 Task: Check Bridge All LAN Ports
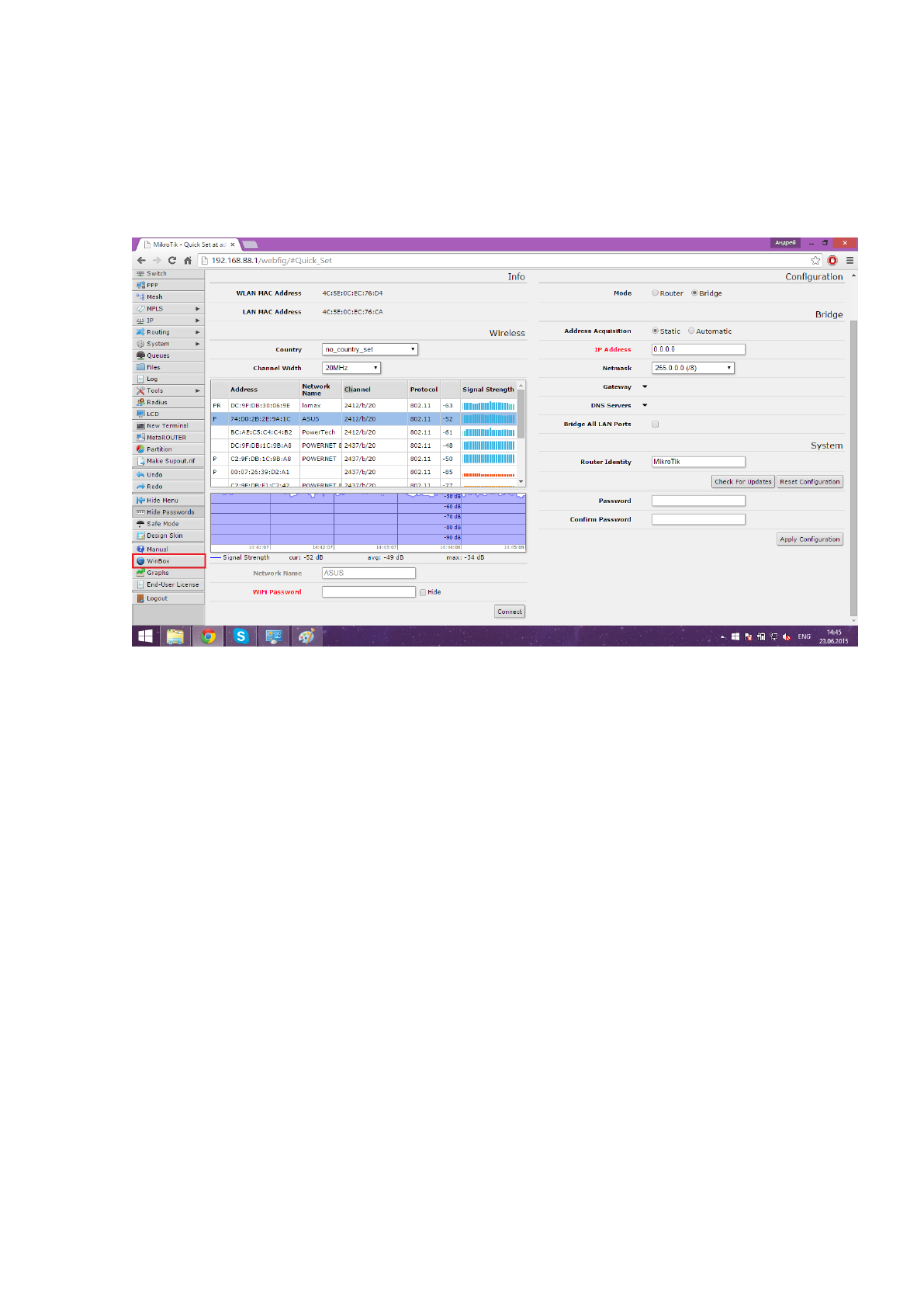(x=656, y=424)
